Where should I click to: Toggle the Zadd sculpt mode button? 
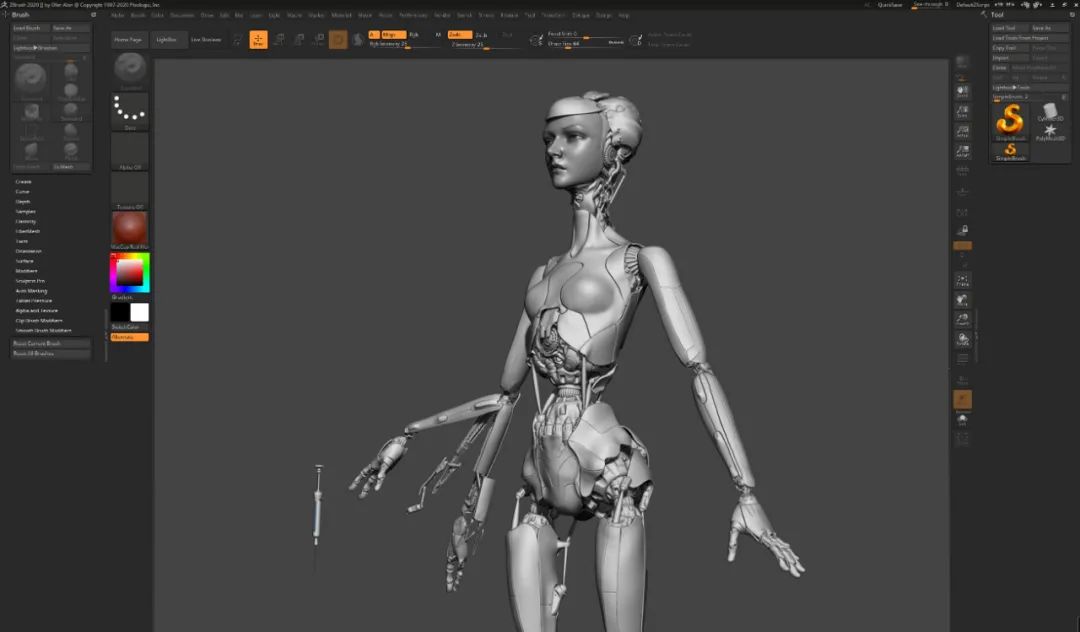[x=459, y=34]
